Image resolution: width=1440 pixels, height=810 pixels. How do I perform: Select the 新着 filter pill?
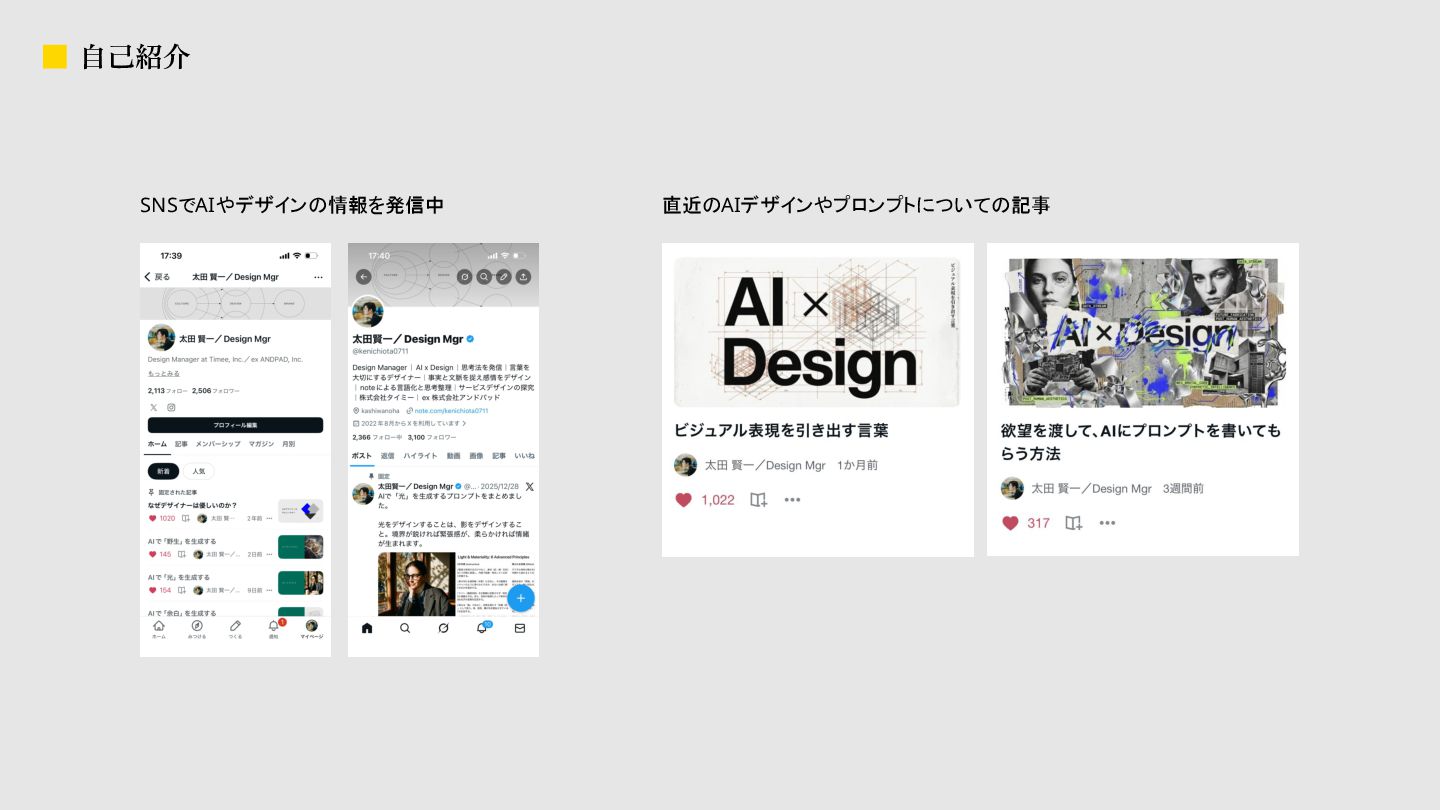[163, 471]
